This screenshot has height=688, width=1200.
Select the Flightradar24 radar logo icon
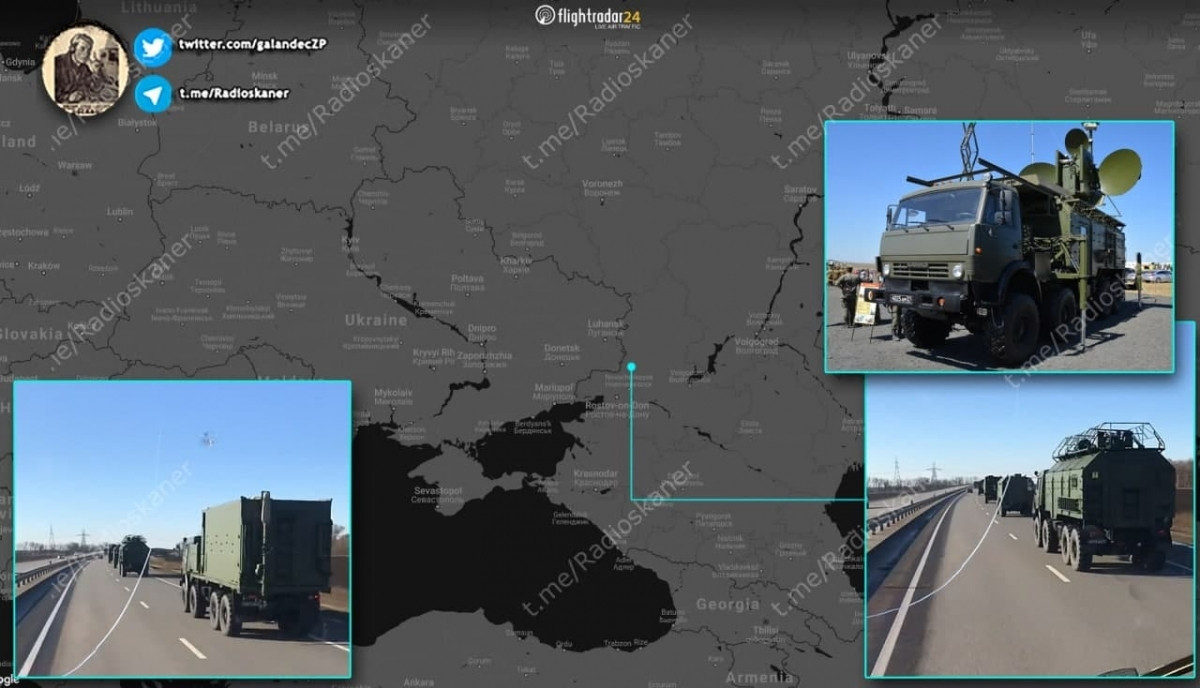coord(545,16)
